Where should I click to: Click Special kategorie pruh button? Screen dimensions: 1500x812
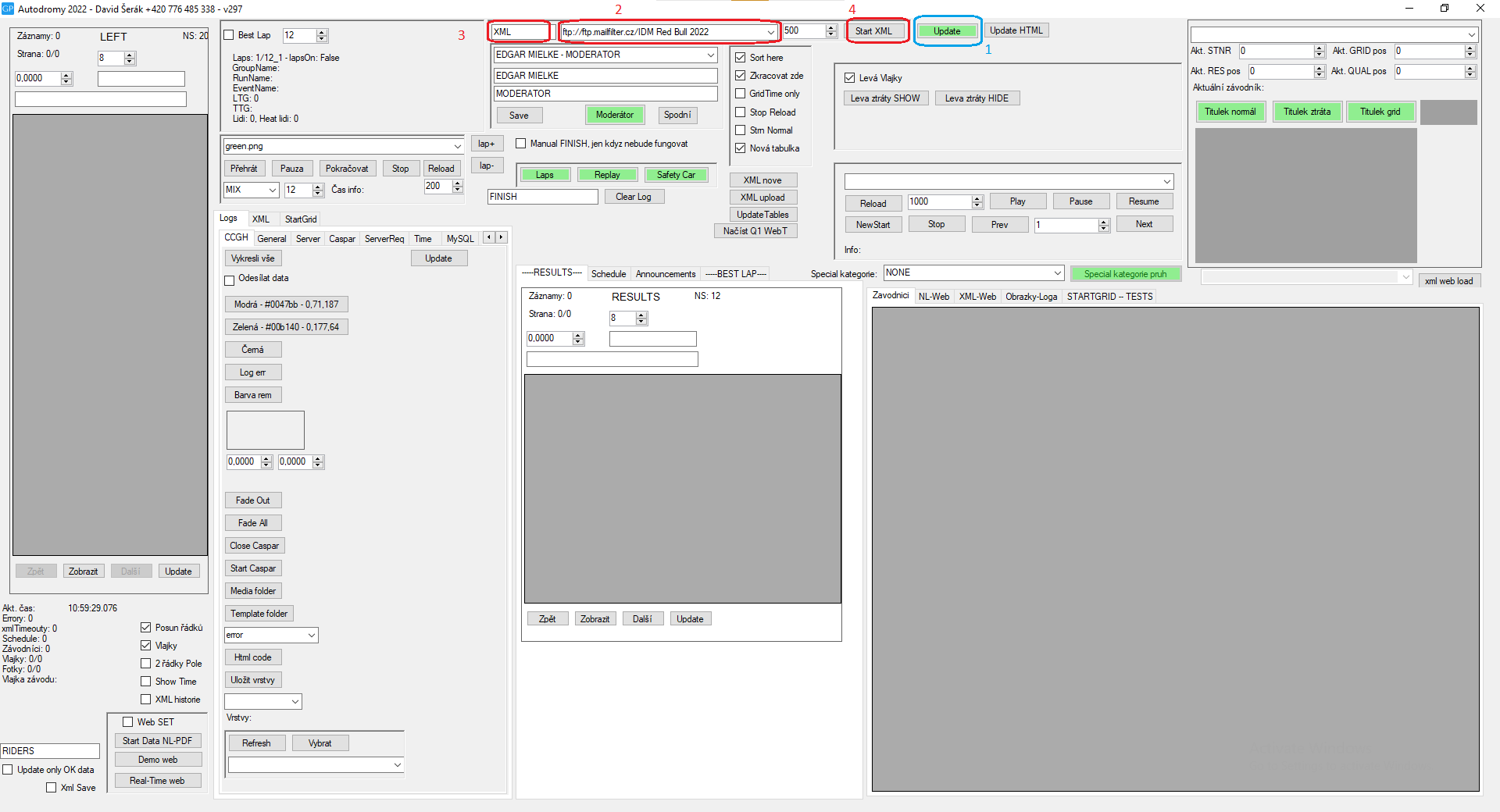1125,274
